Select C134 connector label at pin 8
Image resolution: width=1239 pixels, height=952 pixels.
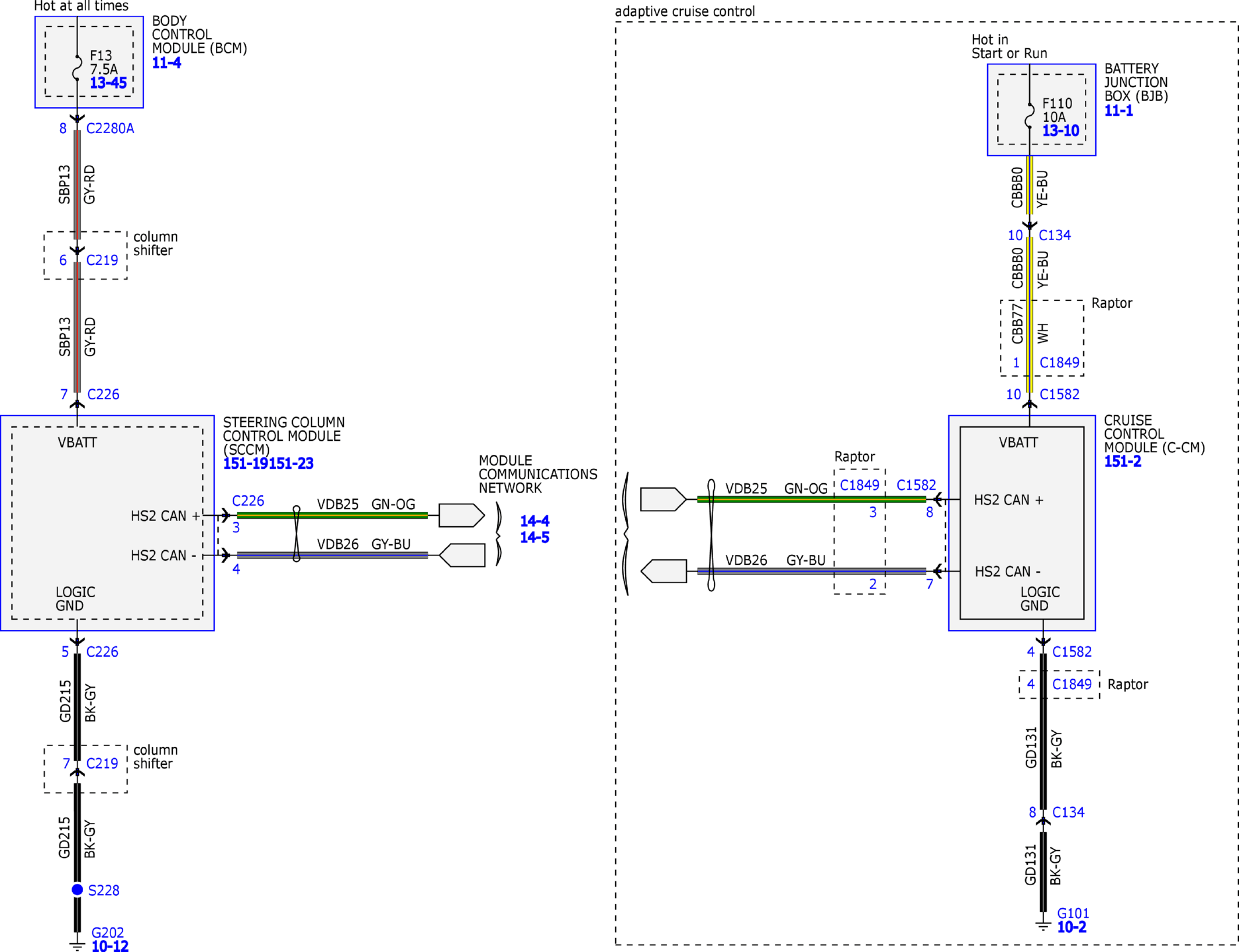click(x=1068, y=812)
